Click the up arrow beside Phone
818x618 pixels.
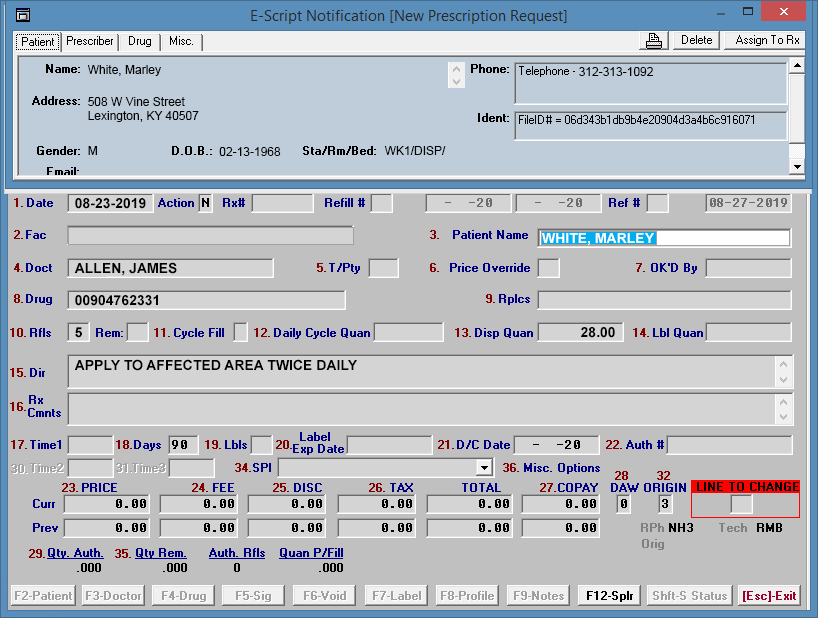pyautogui.click(x=455, y=70)
